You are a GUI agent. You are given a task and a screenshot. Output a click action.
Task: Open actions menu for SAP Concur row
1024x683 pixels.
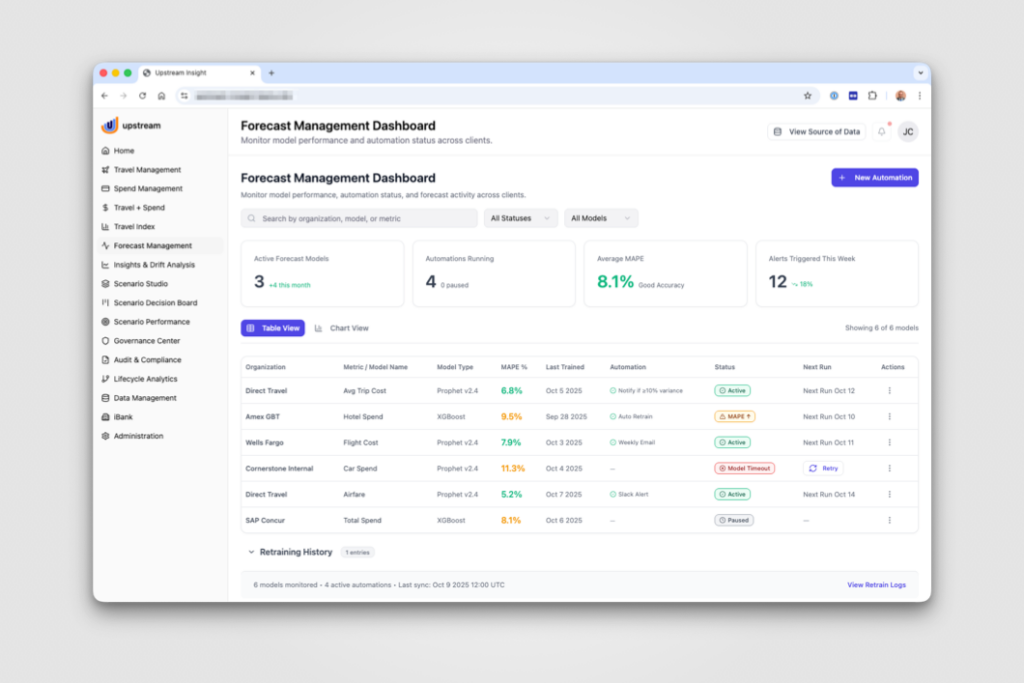889,520
